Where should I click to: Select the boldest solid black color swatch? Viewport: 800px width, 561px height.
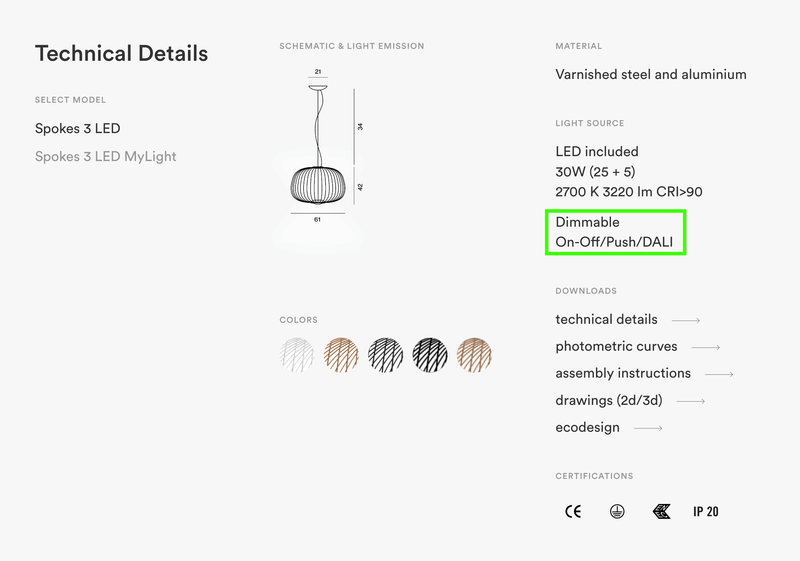tap(430, 354)
